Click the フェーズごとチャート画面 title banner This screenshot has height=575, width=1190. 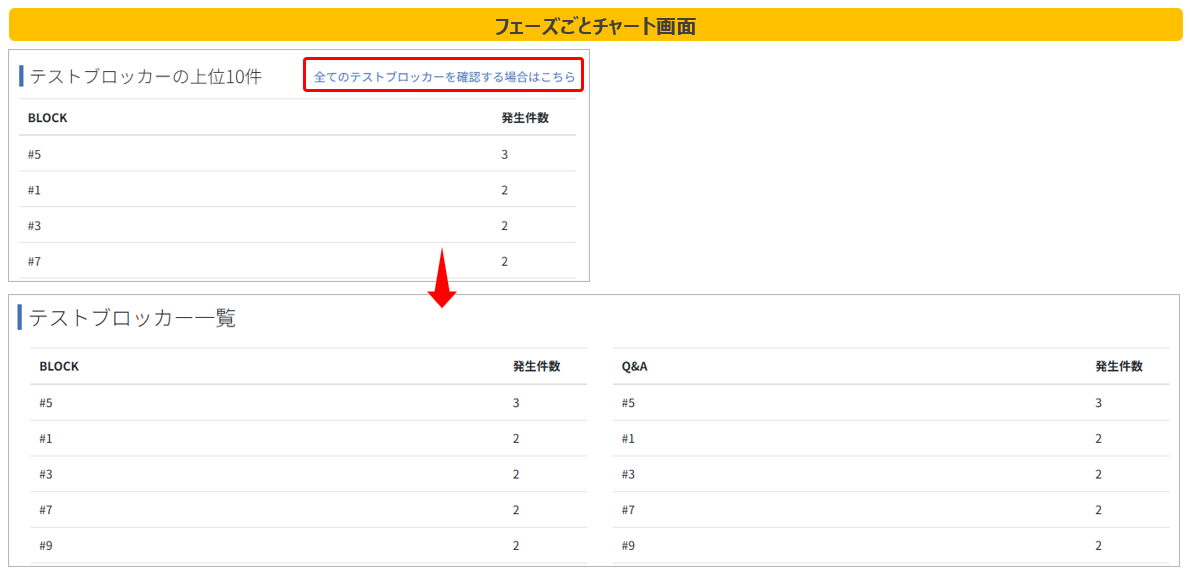point(595,26)
